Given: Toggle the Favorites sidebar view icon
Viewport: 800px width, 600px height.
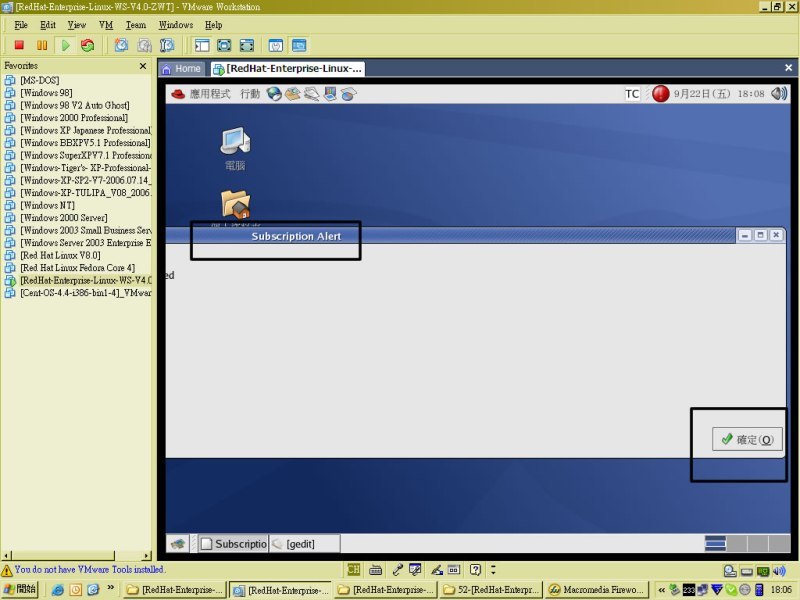Looking at the screenshot, I should pyautogui.click(x=202, y=45).
